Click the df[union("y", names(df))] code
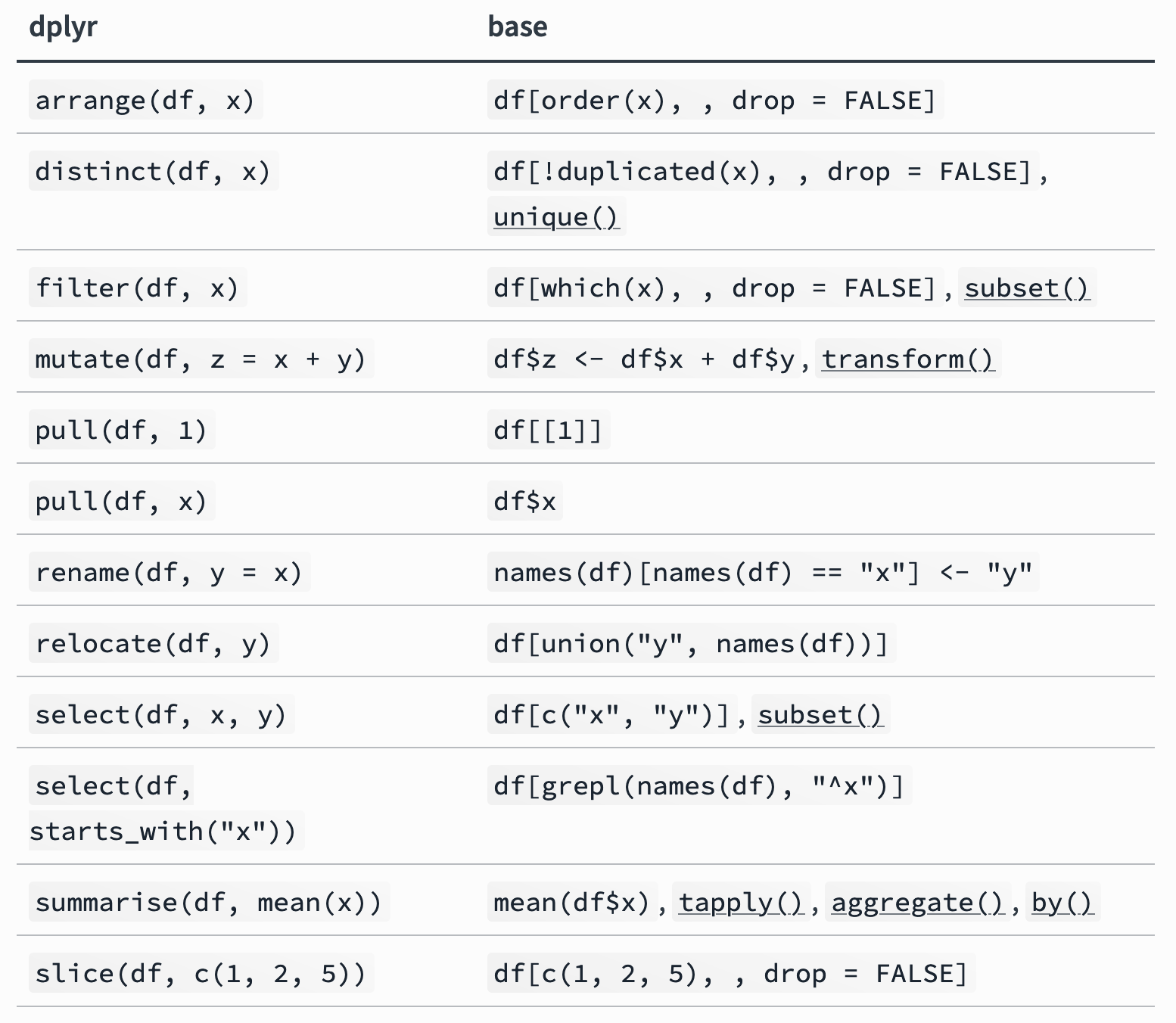Screen dimensions: 1176x1023 [x=691, y=645]
